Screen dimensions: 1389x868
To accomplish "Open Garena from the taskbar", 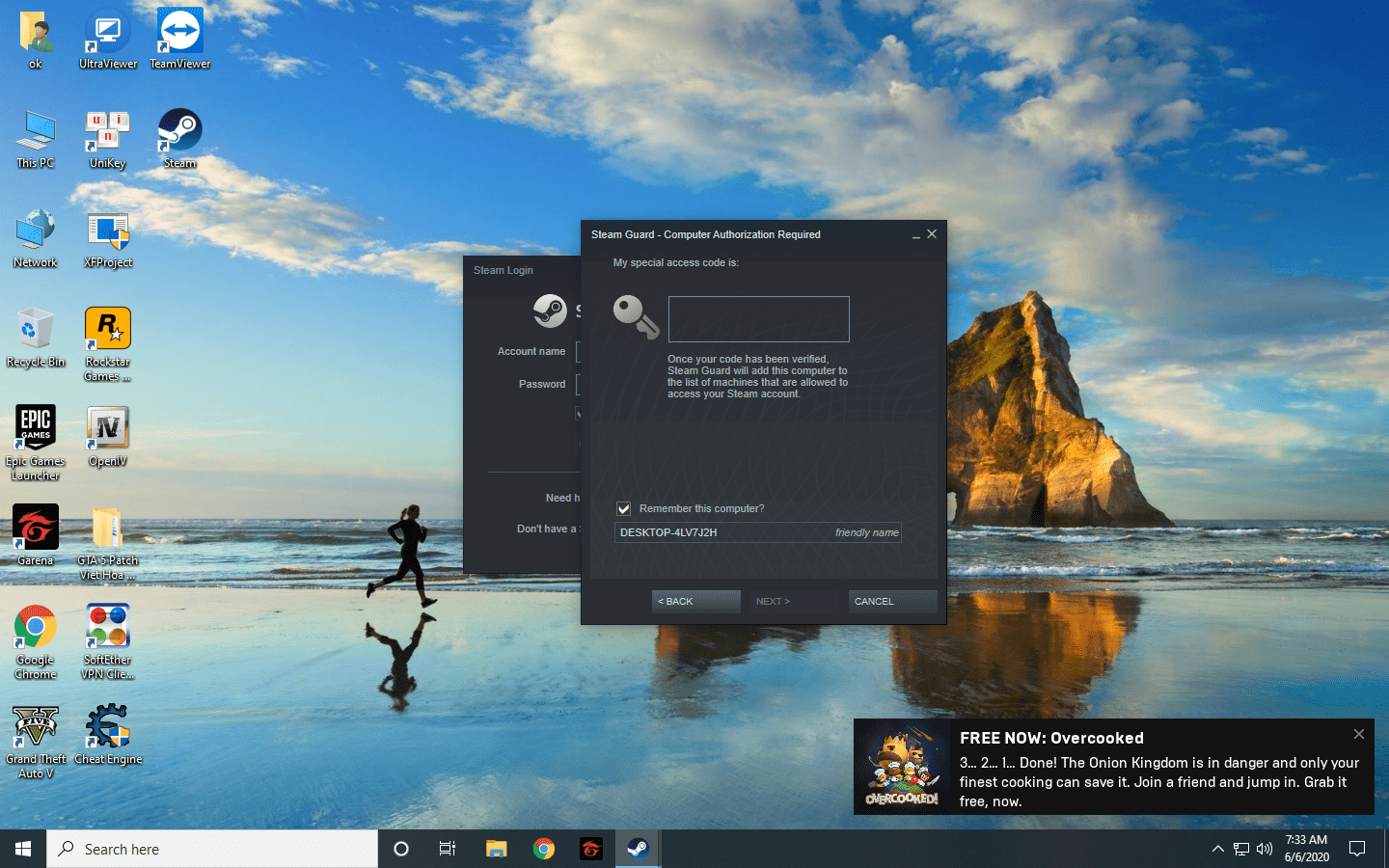I will [591, 849].
